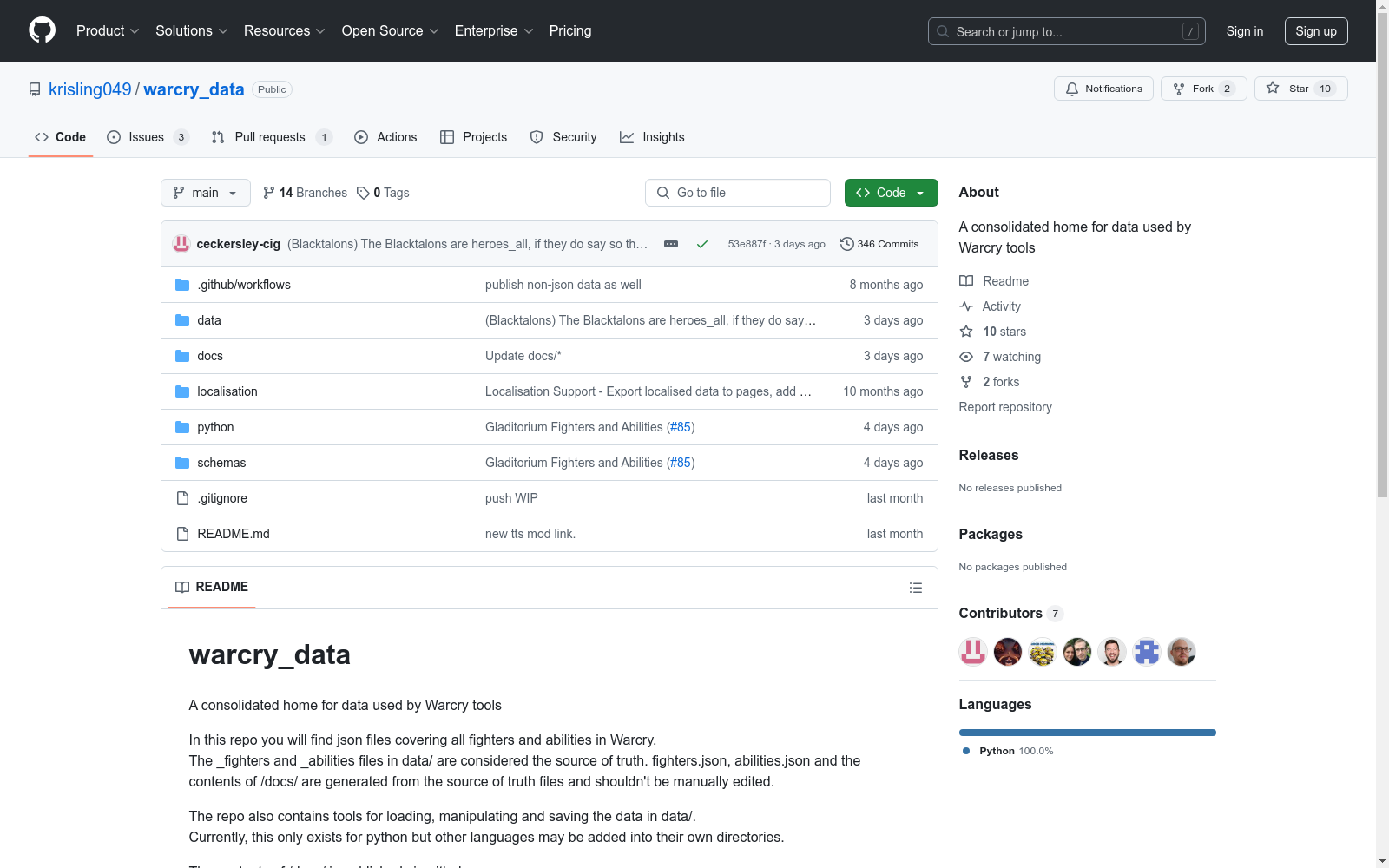
Task: Click the Python language bar
Action: (1088, 733)
